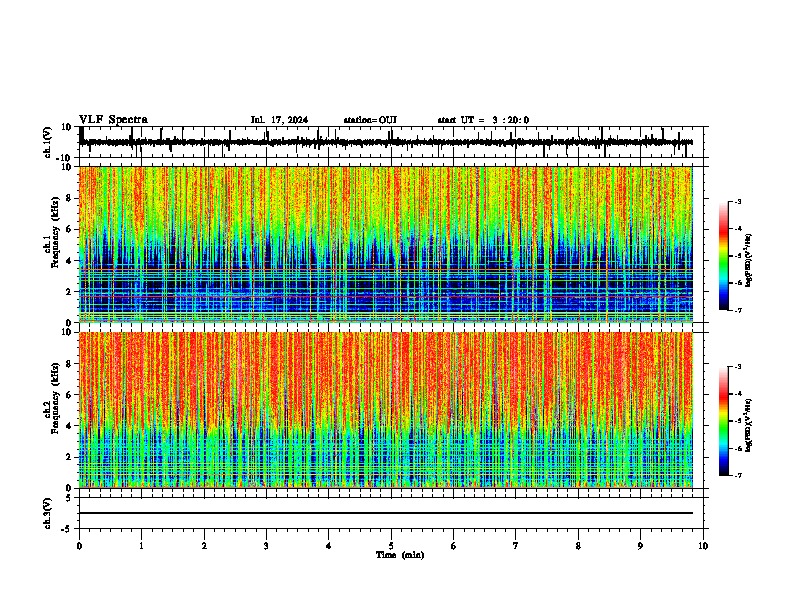Image resolution: width=792 pixels, height=612 pixels.
Task: Click the "4" kHz tick on ch.2 frequency axis
Action: tap(70, 426)
